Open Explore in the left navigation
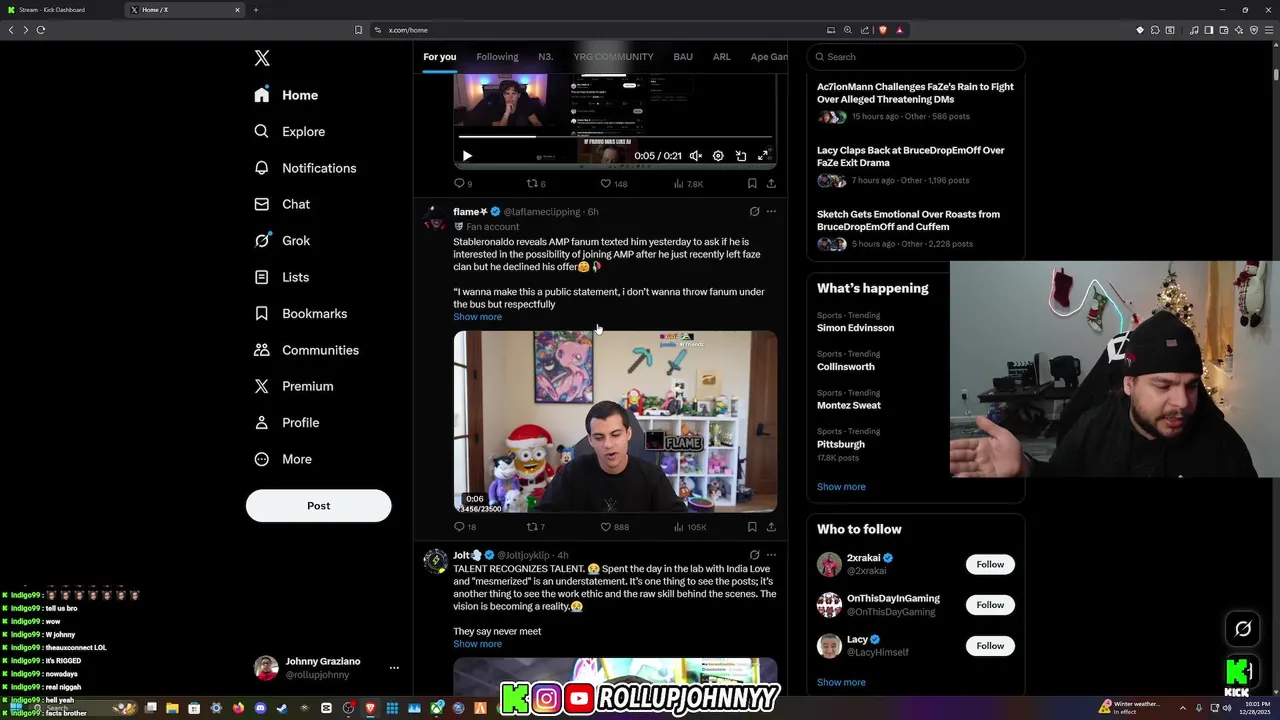 pos(289,131)
